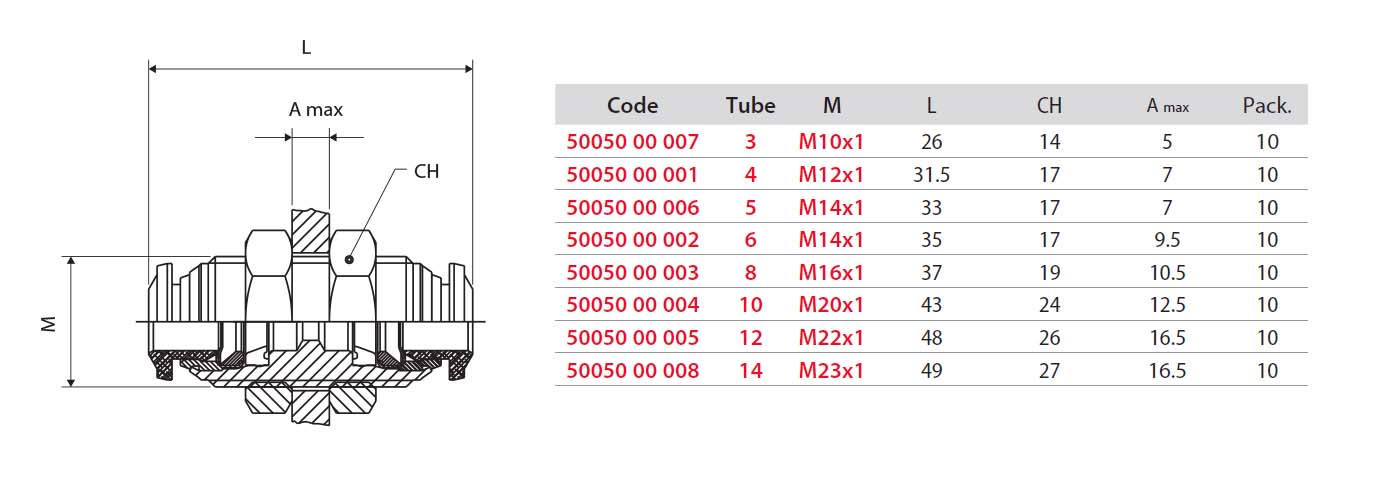
Task: Click the L dimension label on the drawing
Action: (306, 48)
